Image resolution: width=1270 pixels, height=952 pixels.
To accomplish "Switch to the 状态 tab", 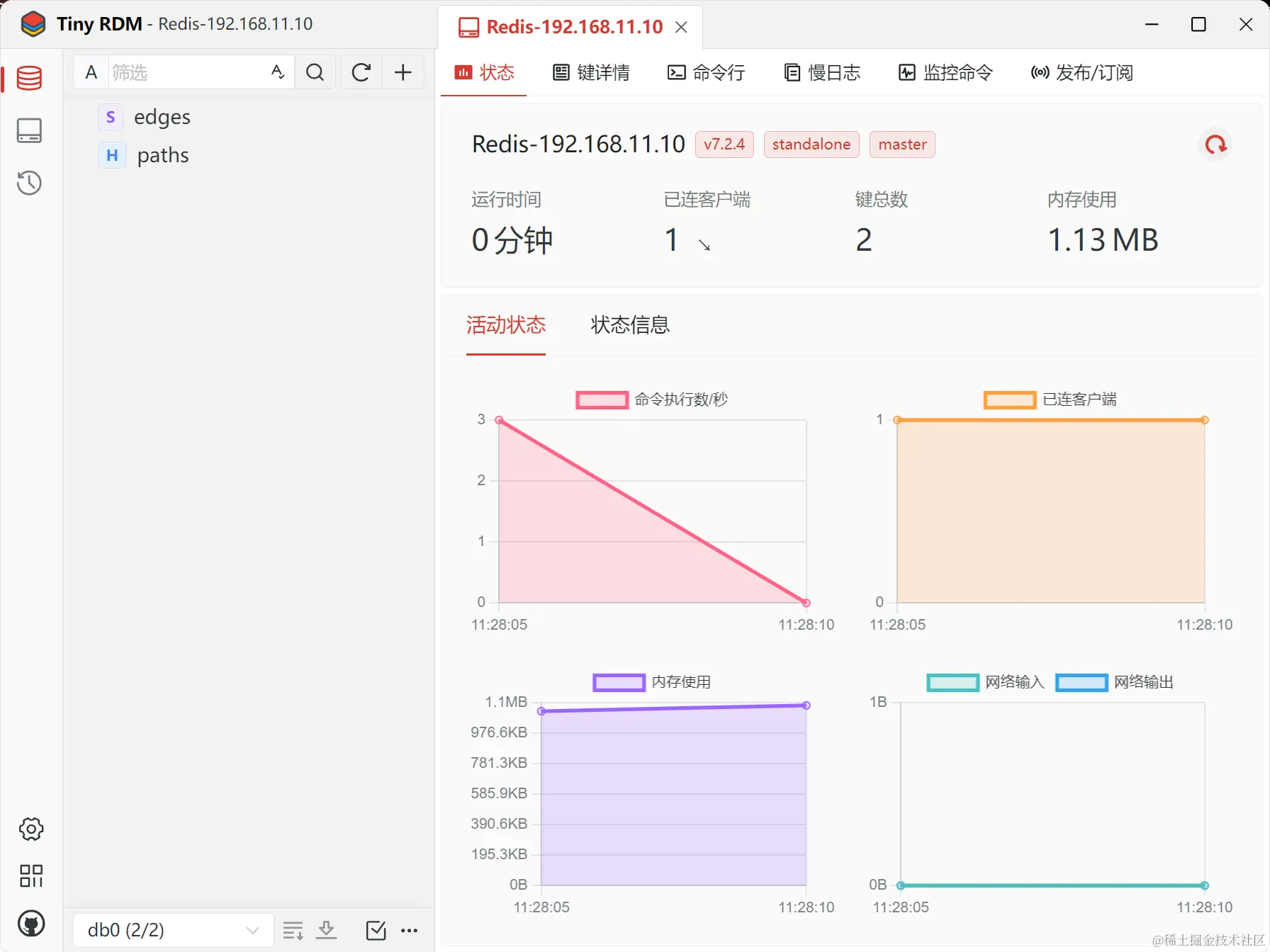I will click(484, 72).
